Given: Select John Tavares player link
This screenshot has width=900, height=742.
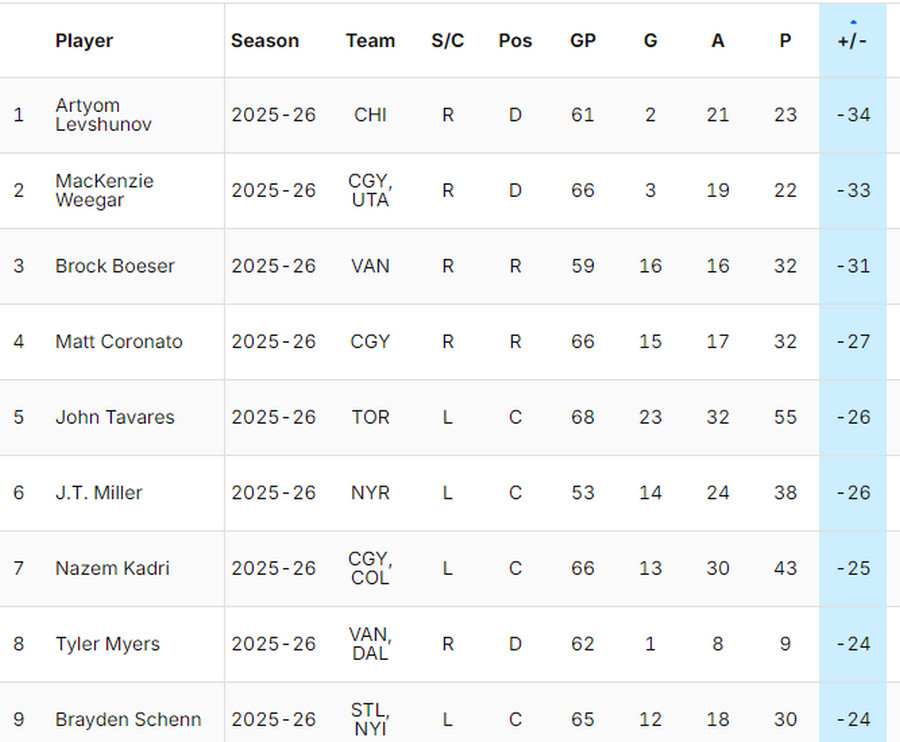Looking at the screenshot, I should [x=115, y=417].
